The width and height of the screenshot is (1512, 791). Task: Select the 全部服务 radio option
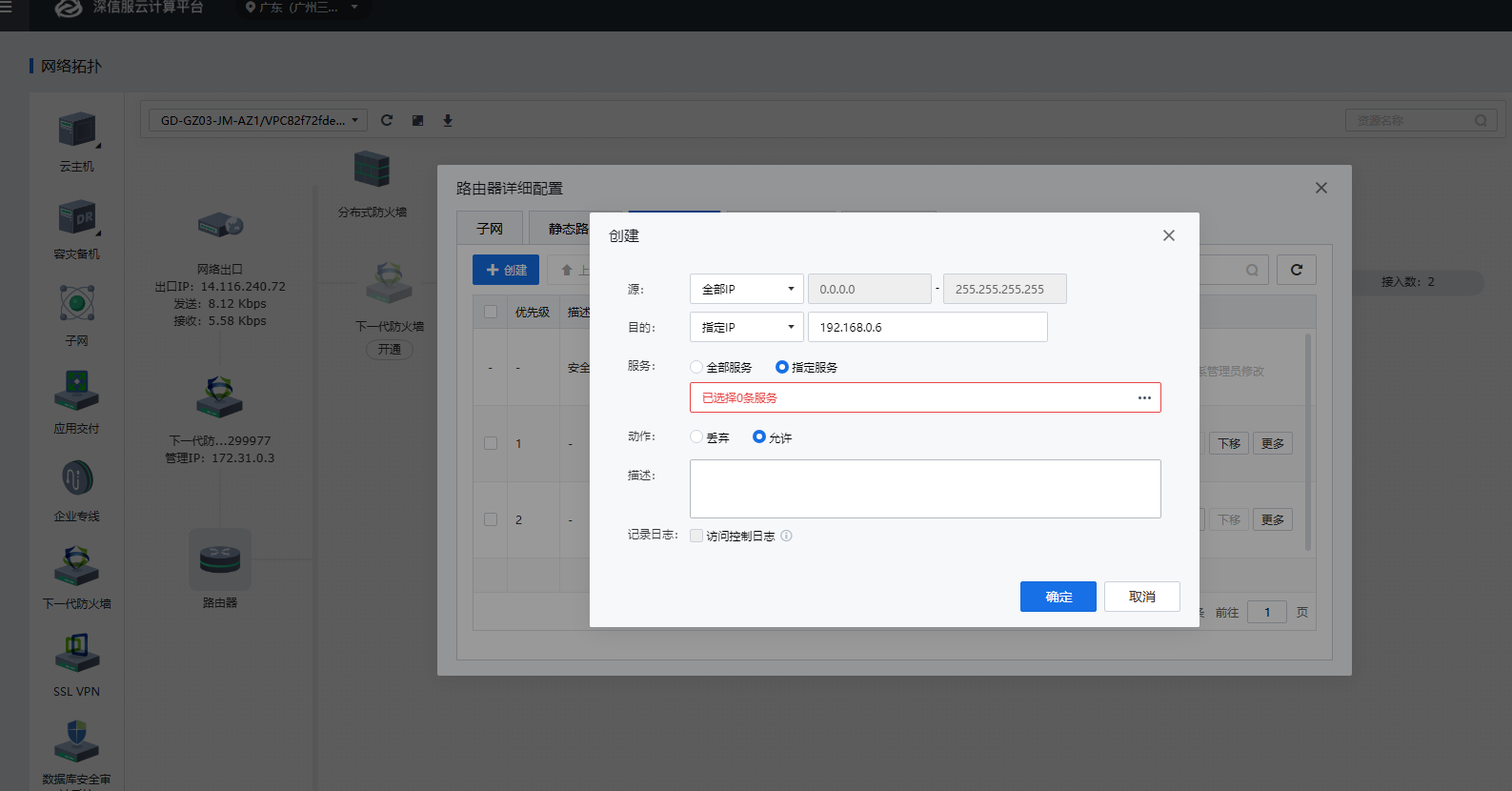696,367
